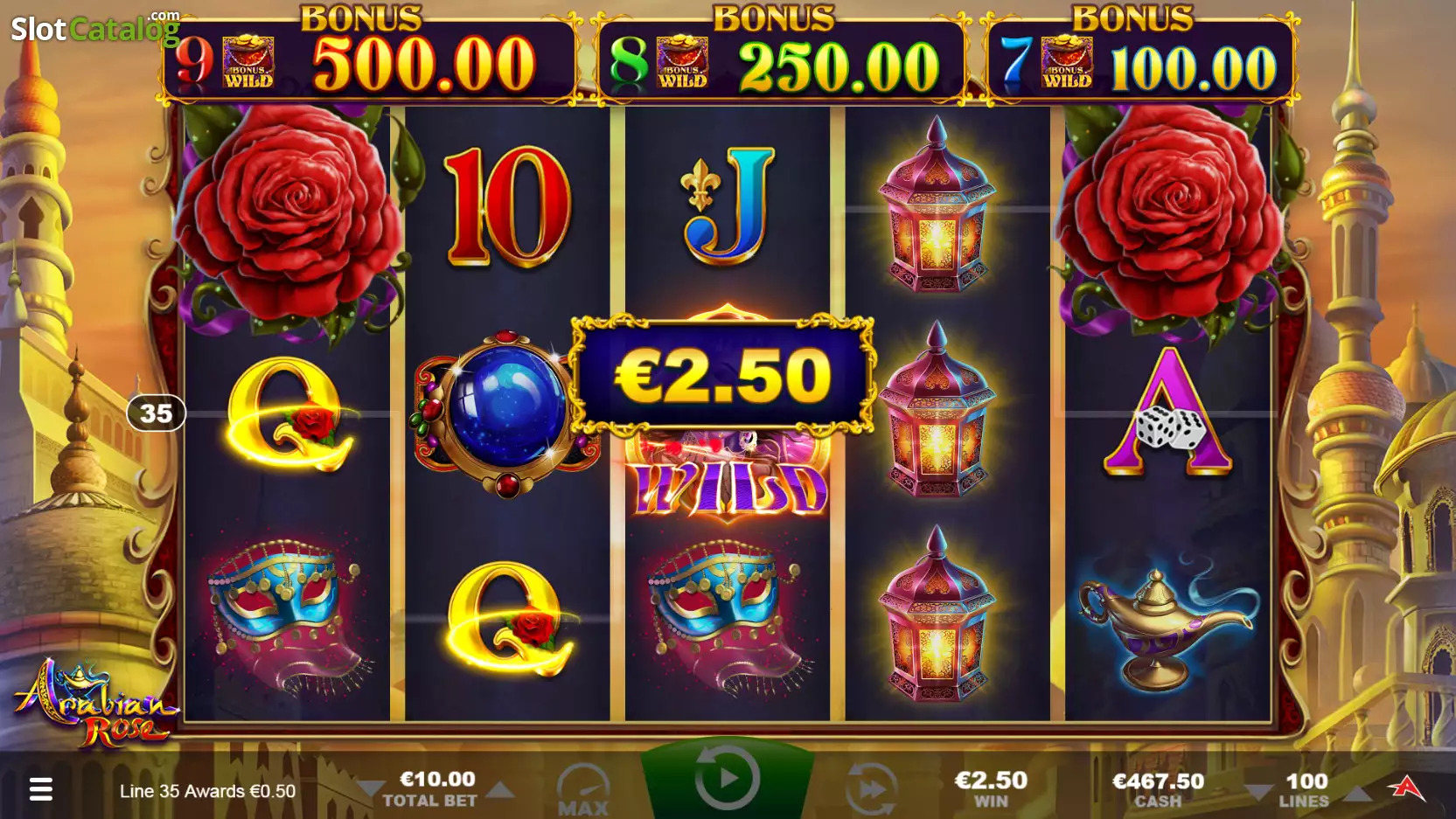Image resolution: width=1456 pixels, height=819 pixels.
Task: Select the line 35 marker badge
Action: tap(156, 413)
